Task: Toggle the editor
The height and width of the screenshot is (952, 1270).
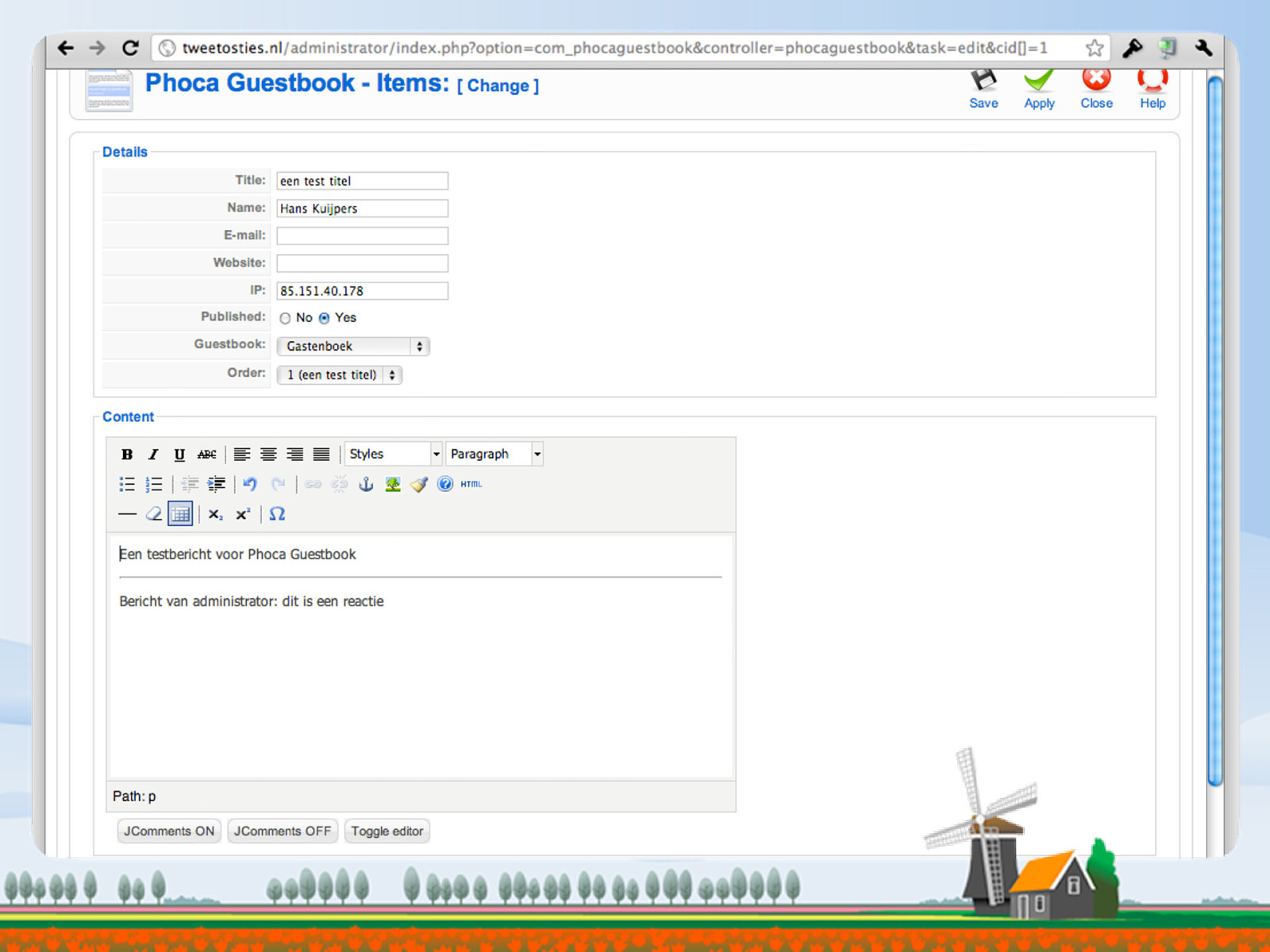Action: pos(387,831)
